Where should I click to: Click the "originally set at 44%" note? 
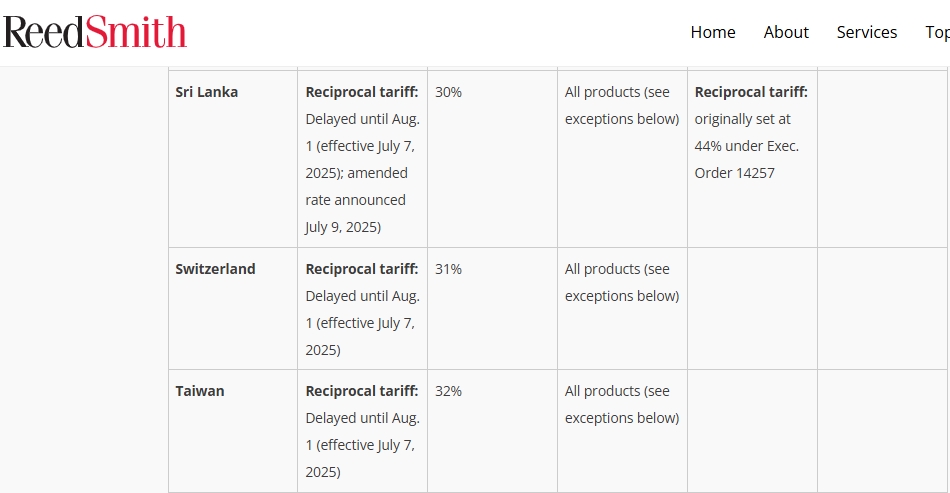[743, 119]
